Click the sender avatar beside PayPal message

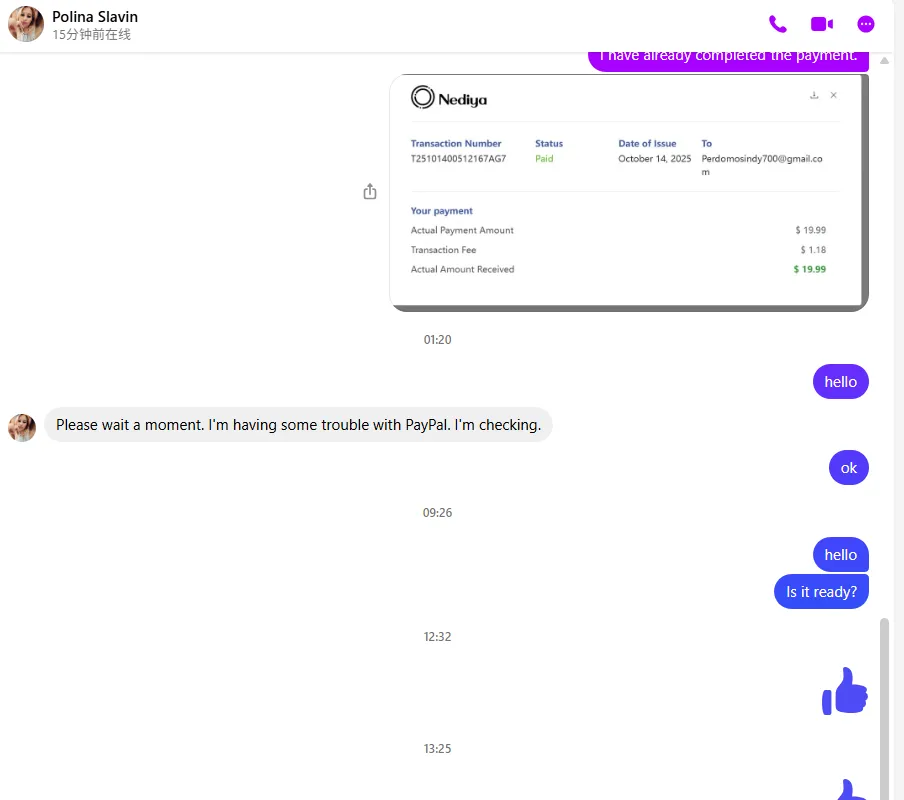[22, 428]
